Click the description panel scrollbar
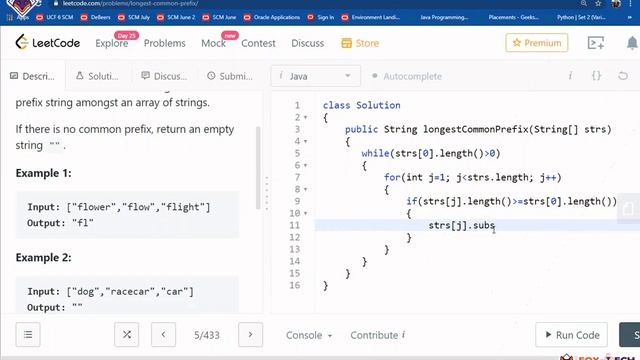 click(x=258, y=168)
